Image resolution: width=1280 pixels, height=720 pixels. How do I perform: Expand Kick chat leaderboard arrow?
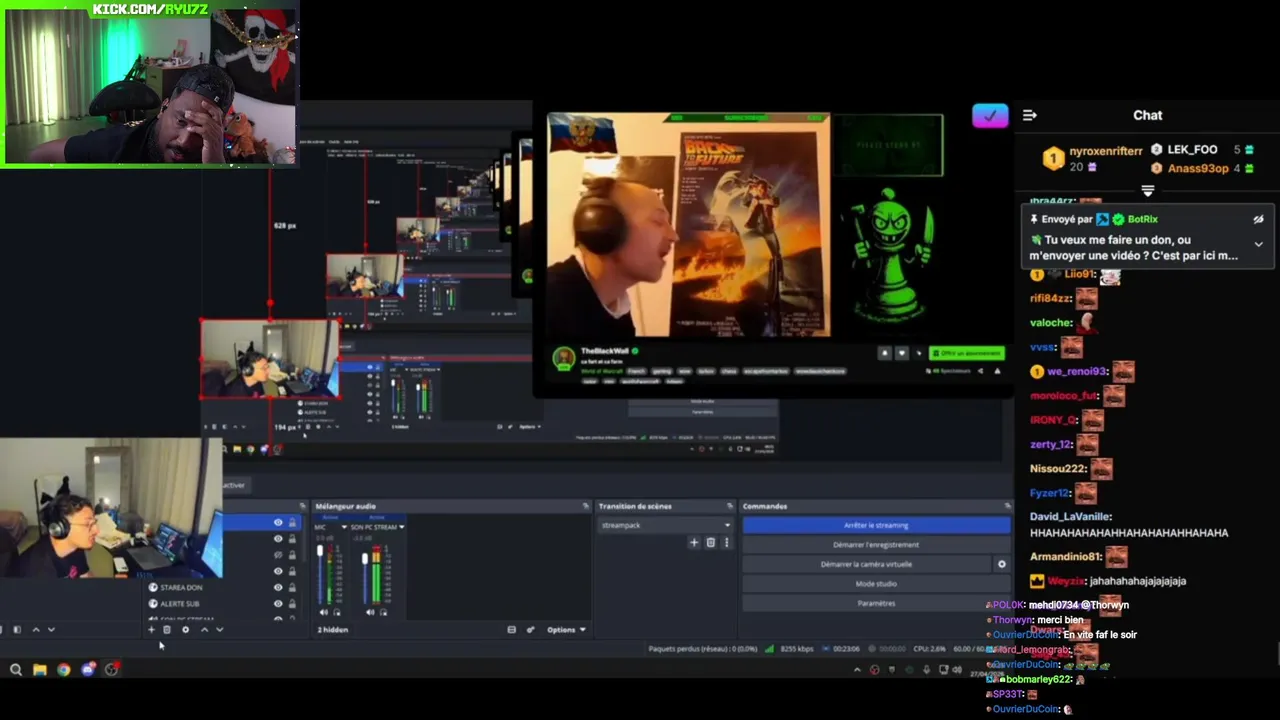pyautogui.click(x=1147, y=190)
